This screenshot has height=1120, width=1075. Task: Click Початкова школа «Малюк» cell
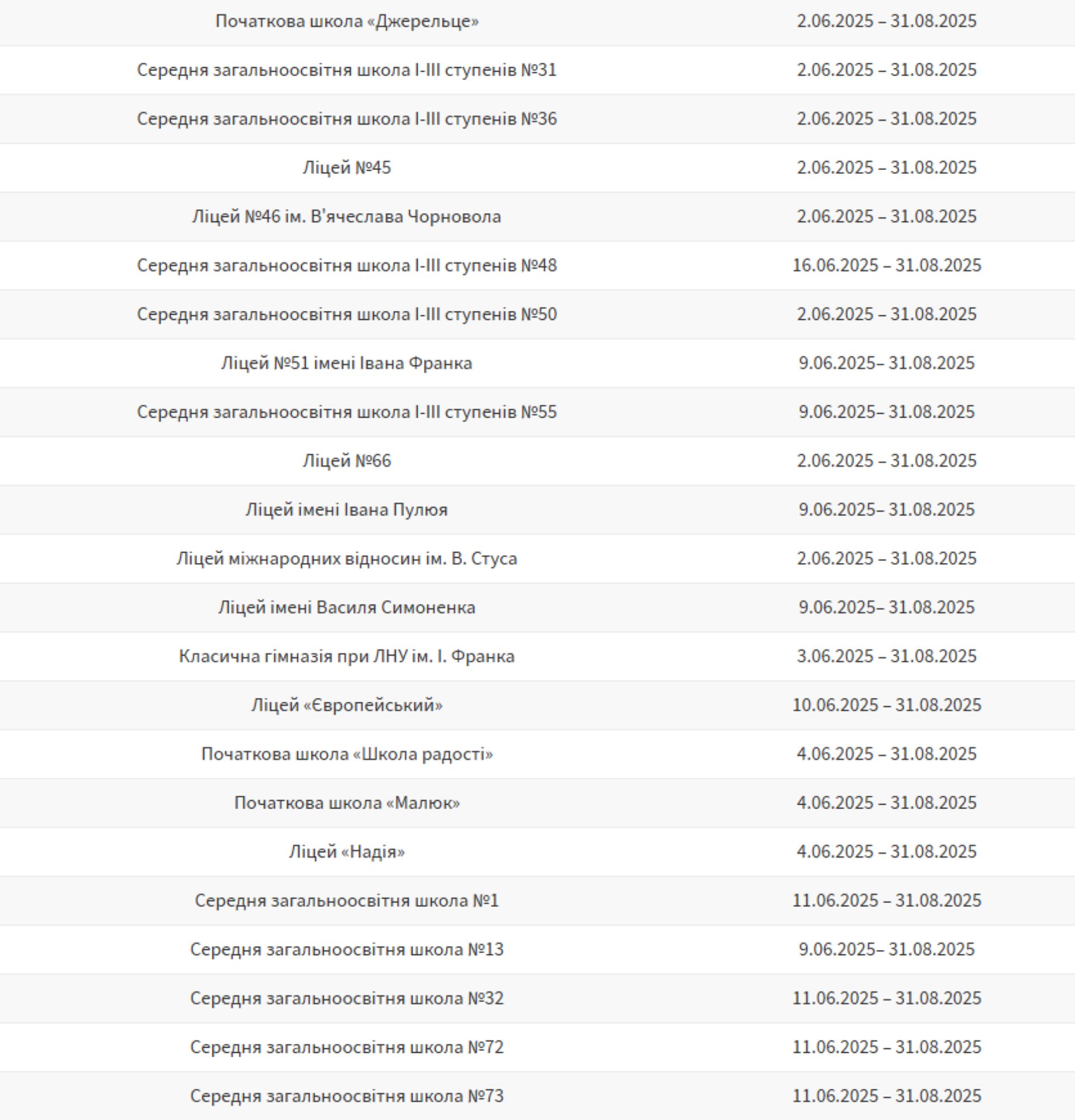point(347,803)
